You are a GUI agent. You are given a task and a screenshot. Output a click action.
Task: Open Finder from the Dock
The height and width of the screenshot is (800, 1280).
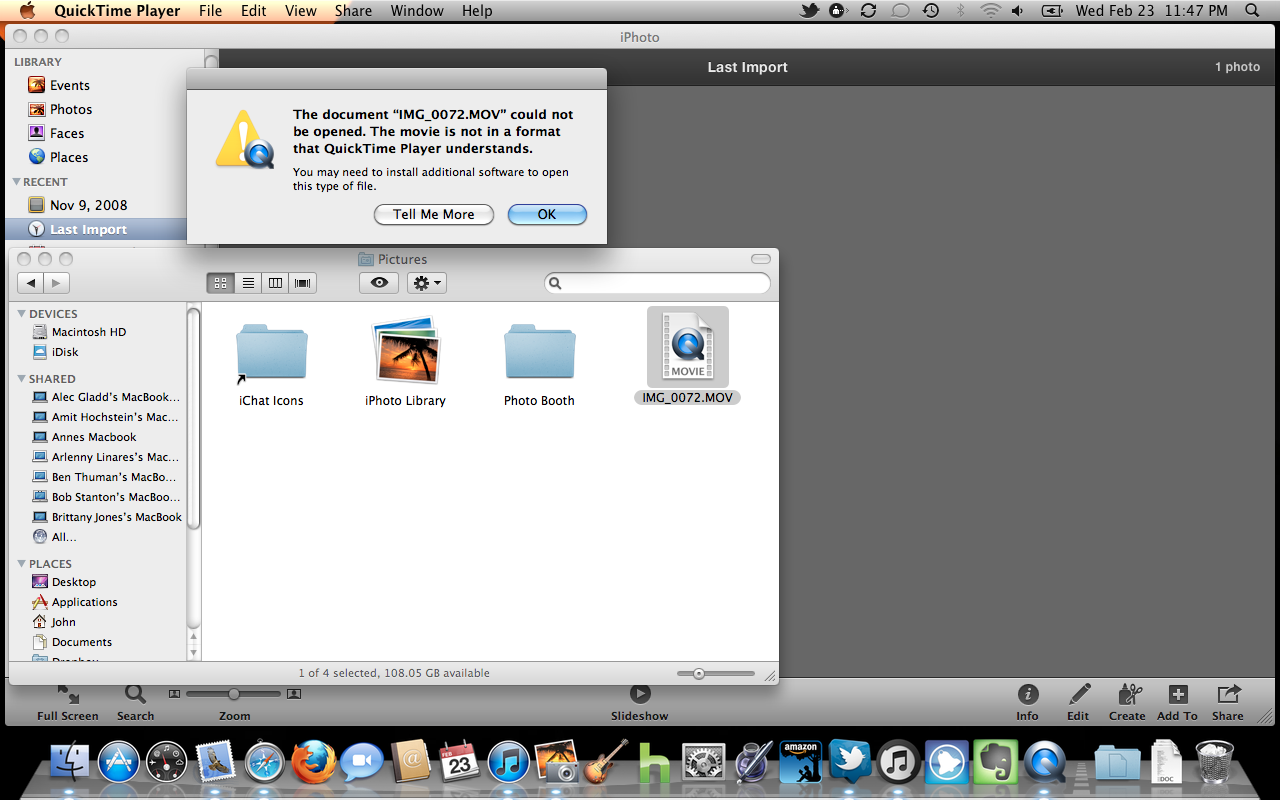coord(70,763)
